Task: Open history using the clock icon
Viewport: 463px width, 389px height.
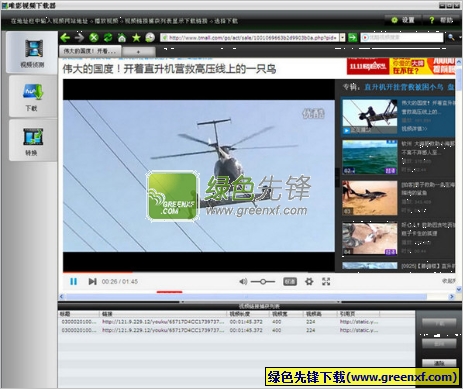Action: point(150,38)
